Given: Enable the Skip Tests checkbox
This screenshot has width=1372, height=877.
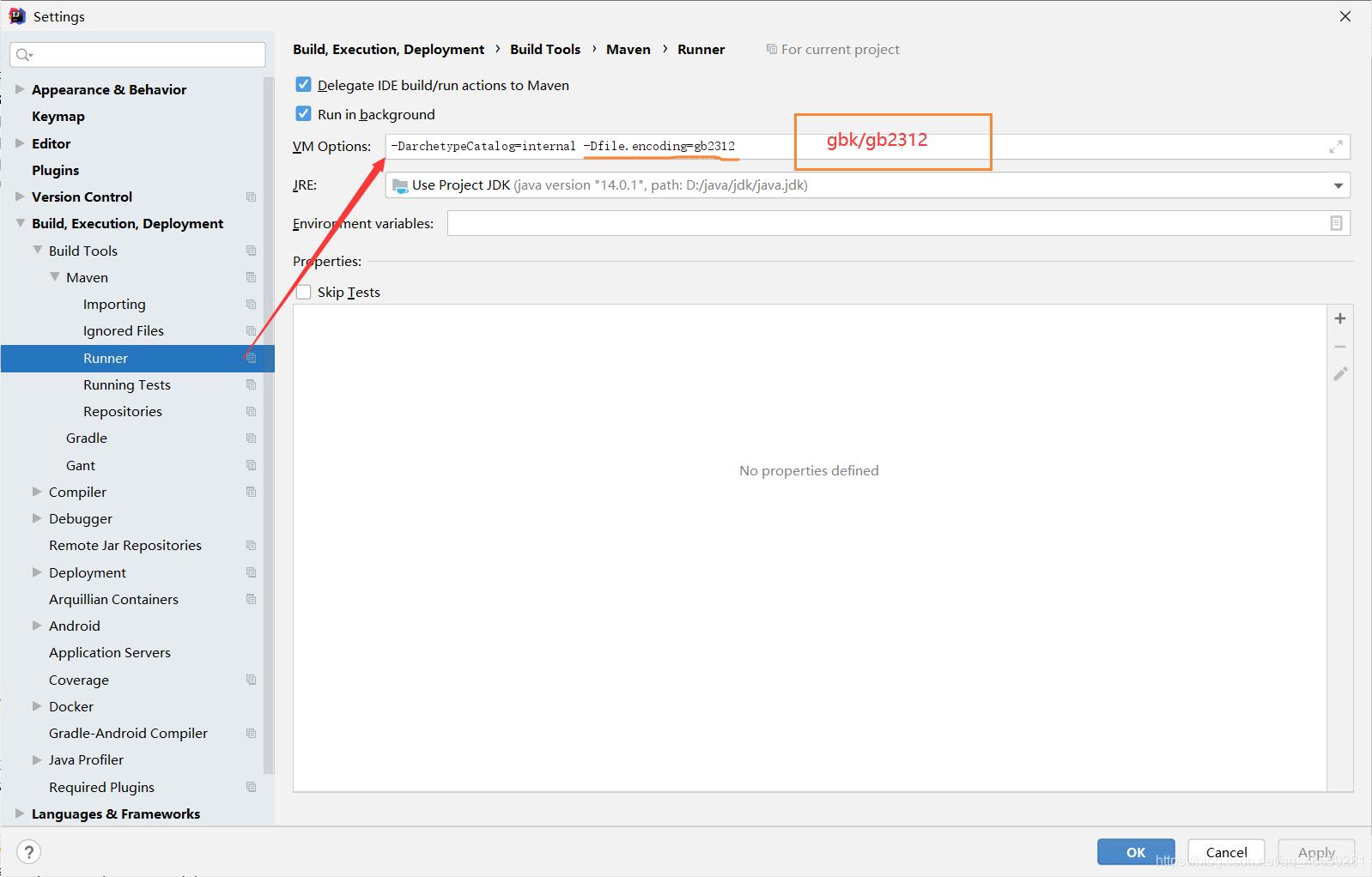Looking at the screenshot, I should pyautogui.click(x=303, y=292).
